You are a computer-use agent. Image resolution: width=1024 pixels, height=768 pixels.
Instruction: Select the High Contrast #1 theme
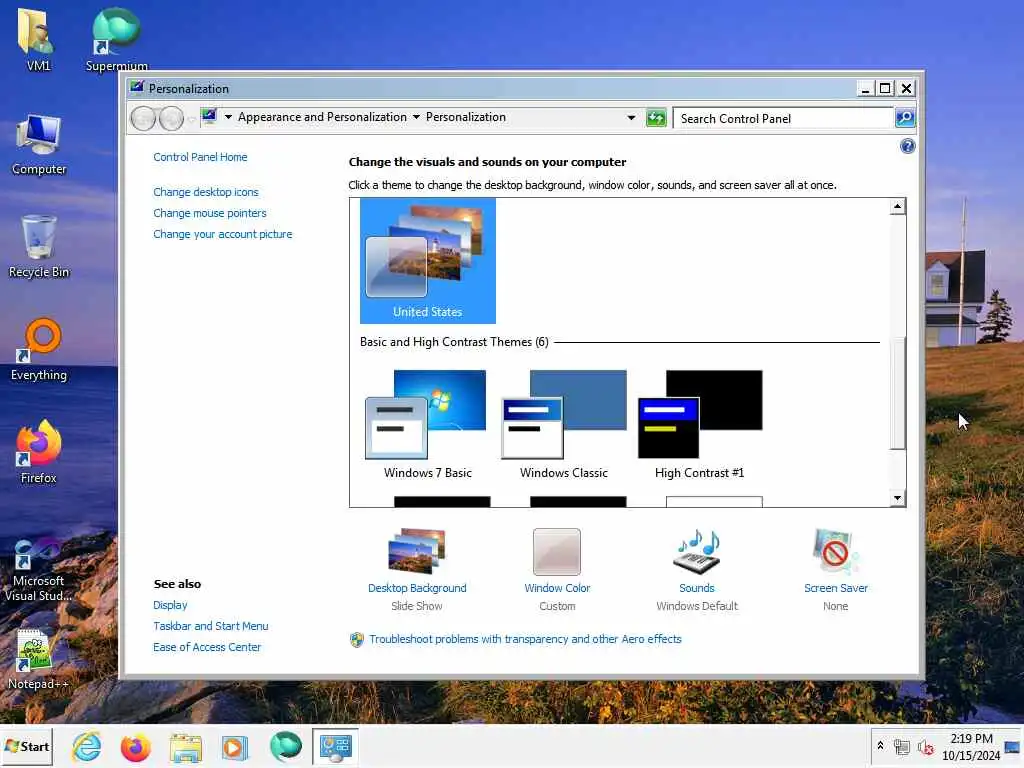[x=699, y=424]
